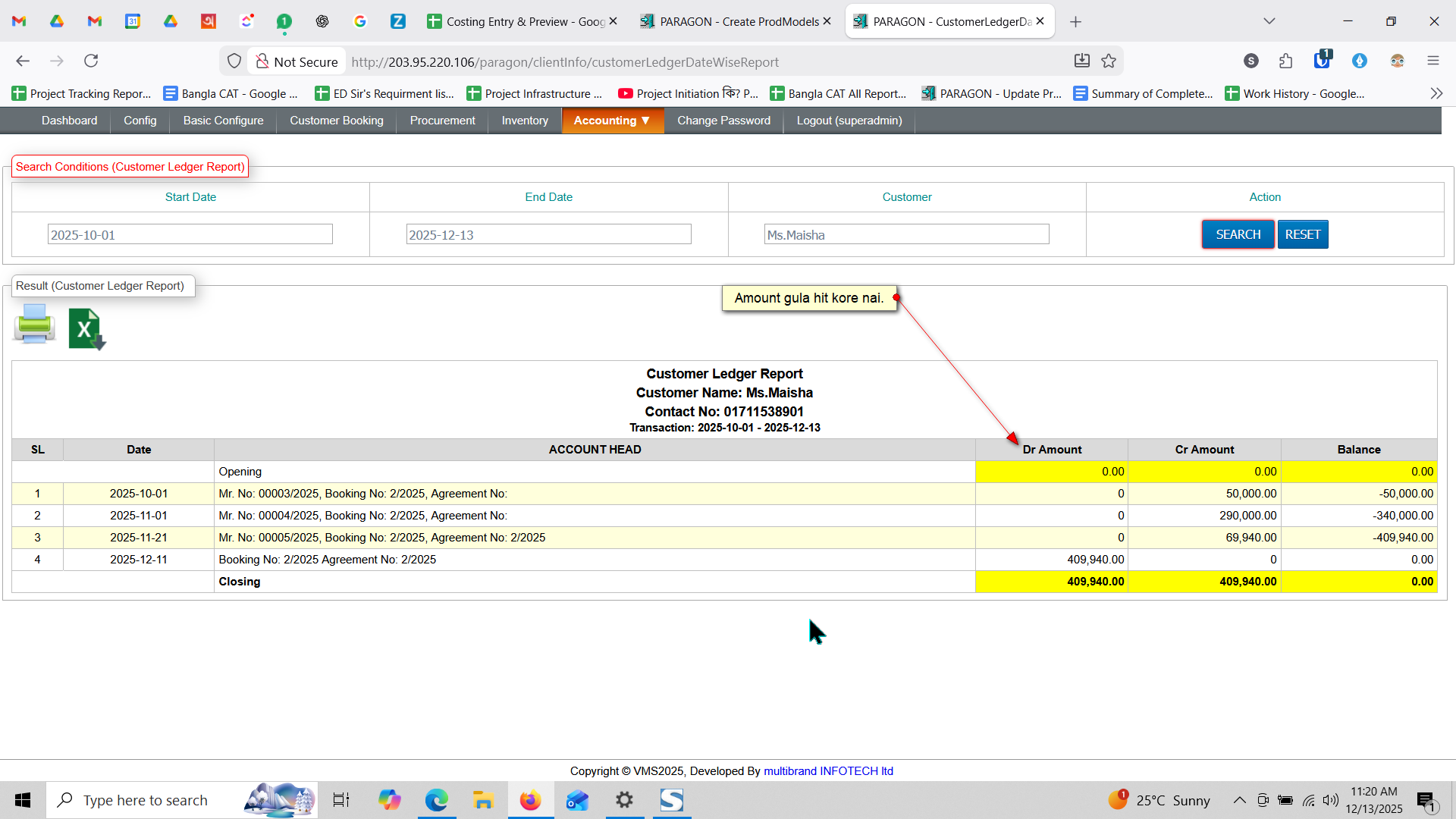Image resolution: width=1456 pixels, height=819 pixels.
Task: Click the SEARCH button
Action: pyautogui.click(x=1238, y=234)
